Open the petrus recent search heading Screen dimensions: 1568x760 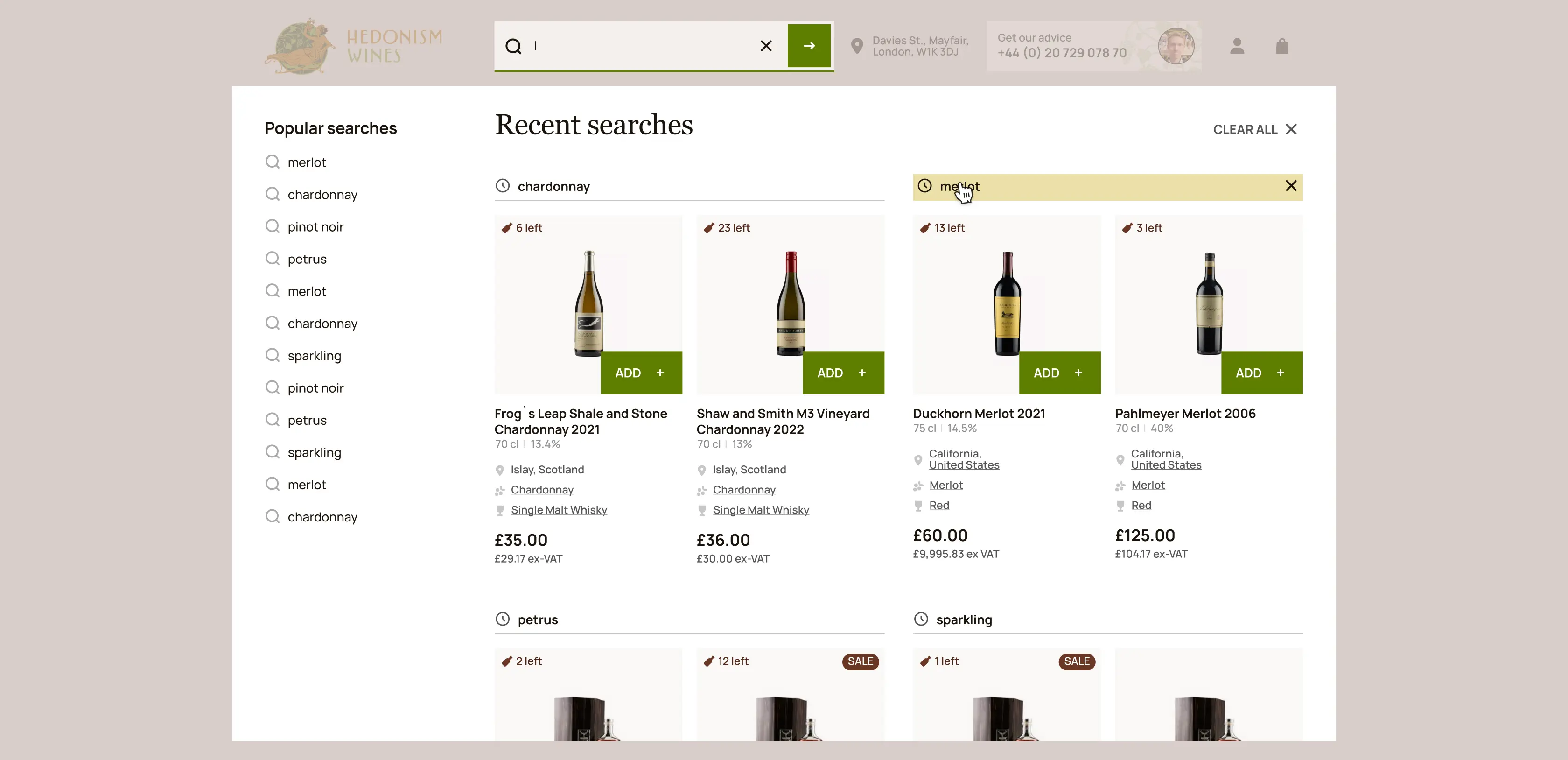coord(538,620)
